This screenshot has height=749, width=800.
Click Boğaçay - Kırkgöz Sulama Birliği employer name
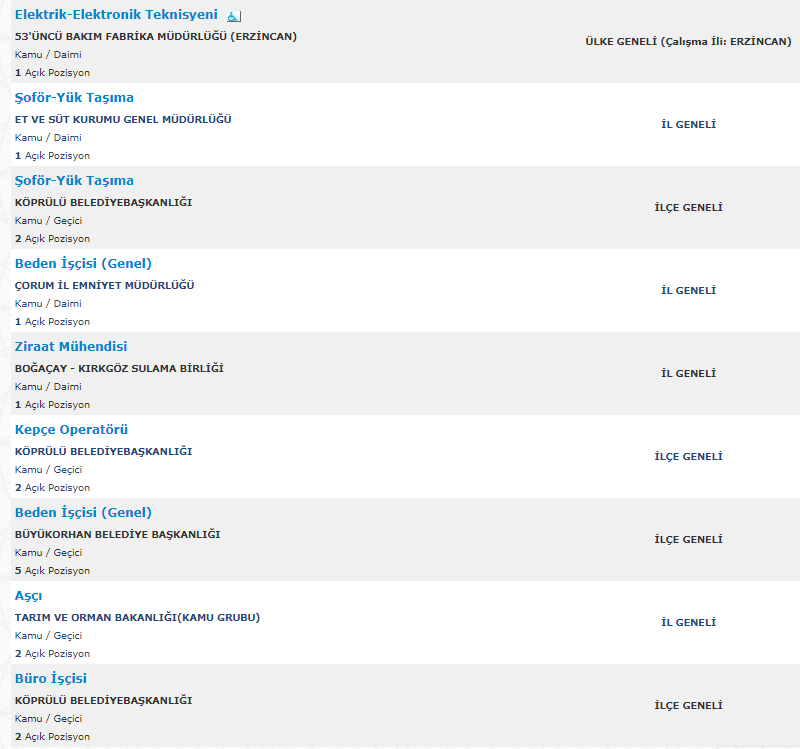click(x=119, y=368)
